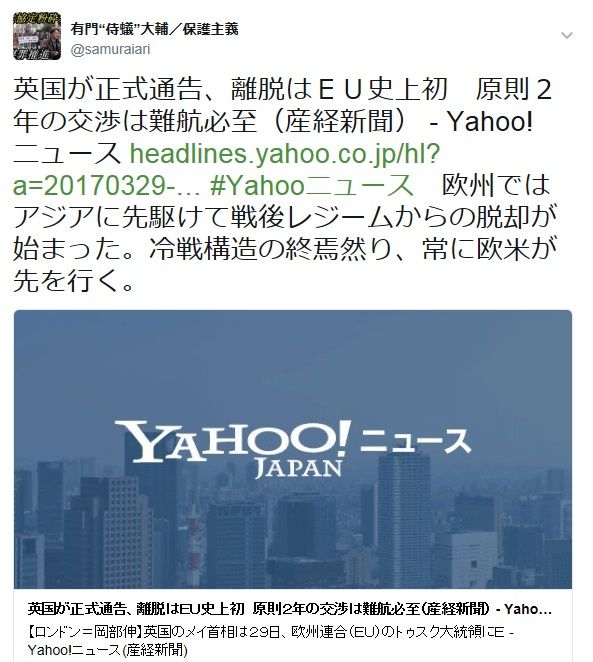Click the samuraiari profile avatar

(x=37, y=36)
